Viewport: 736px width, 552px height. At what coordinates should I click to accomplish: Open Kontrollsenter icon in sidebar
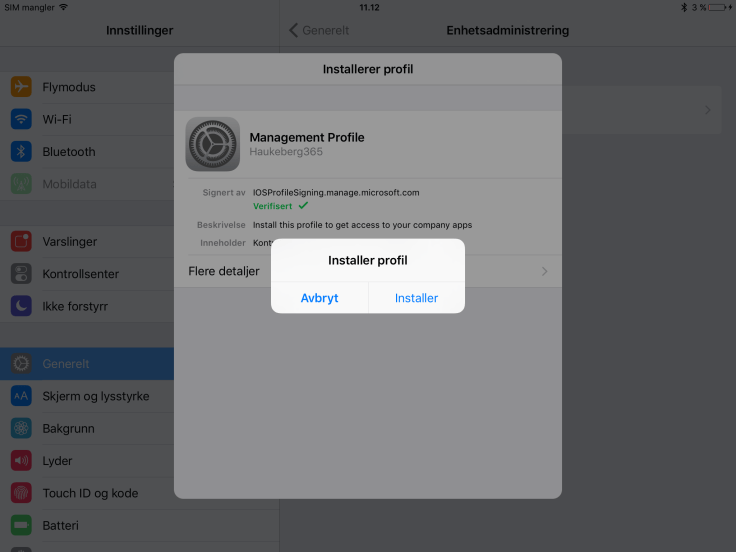click(x=21, y=273)
